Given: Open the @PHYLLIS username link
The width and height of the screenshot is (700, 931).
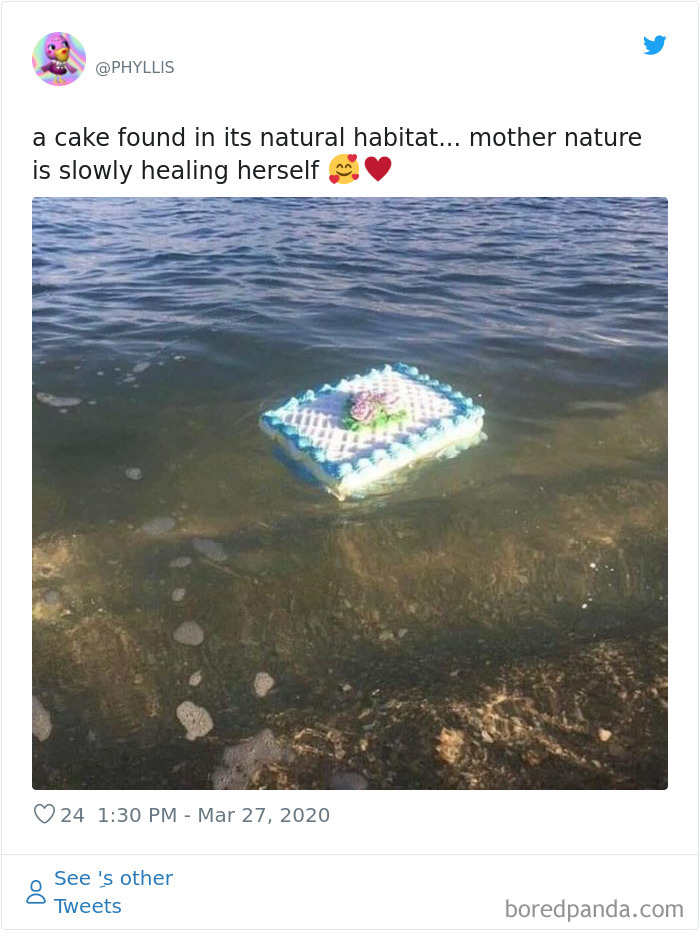Looking at the screenshot, I should 136,69.
